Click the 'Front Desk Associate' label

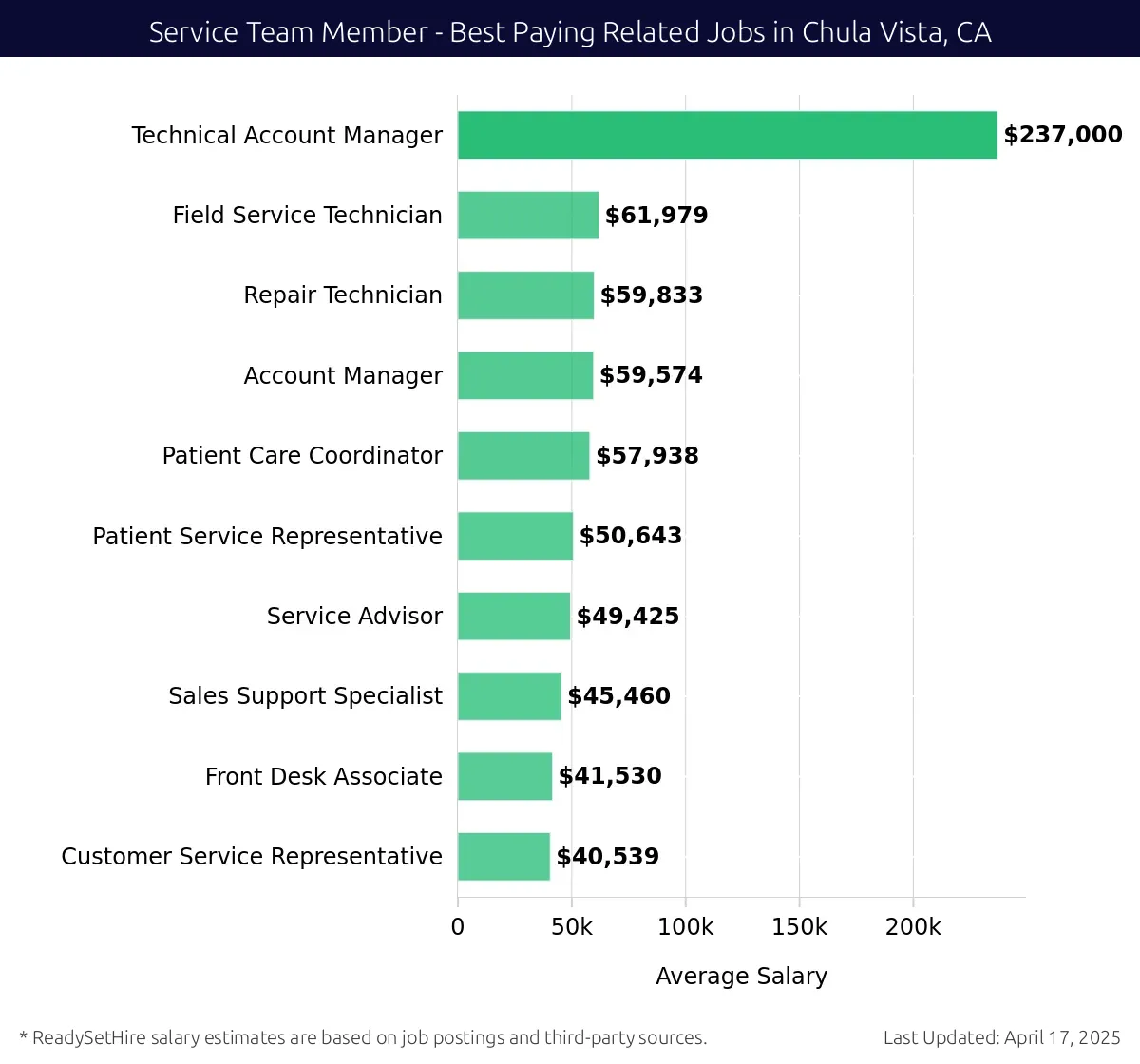point(324,777)
